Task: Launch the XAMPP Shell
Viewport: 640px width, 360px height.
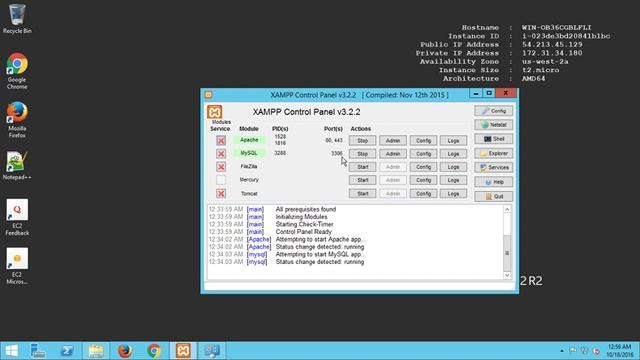Action: pos(493,139)
